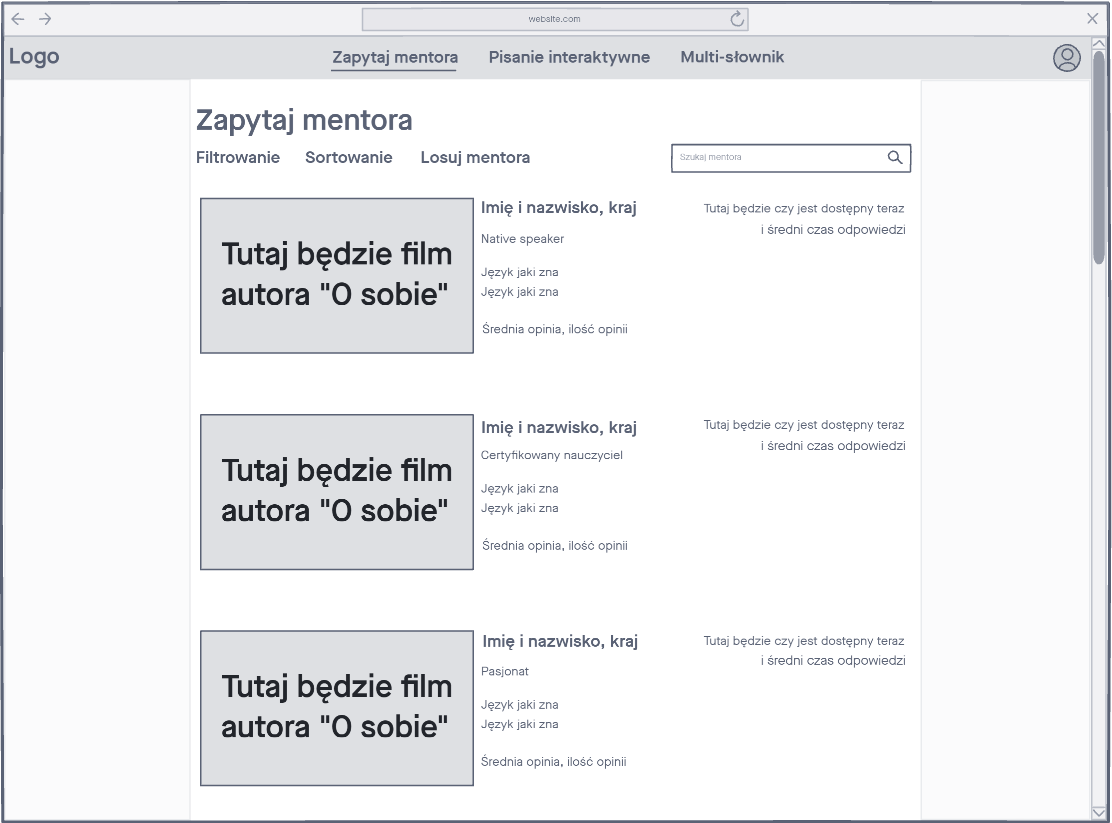Play the Certyfikowany nauczyciel mentor's video
This screenshot has height=823, width=1112.
337,491
